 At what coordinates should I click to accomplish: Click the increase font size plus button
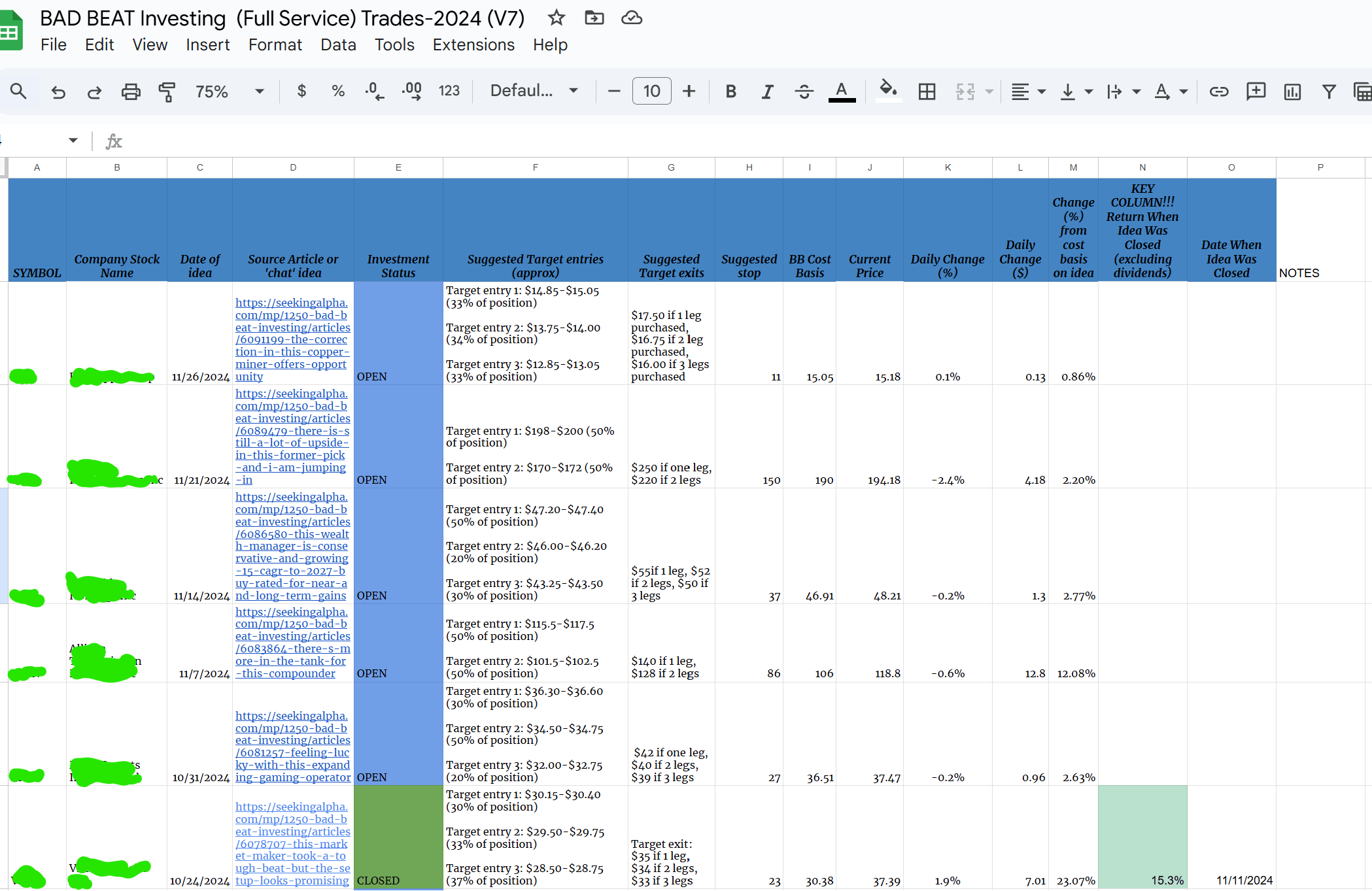[689, 92]
